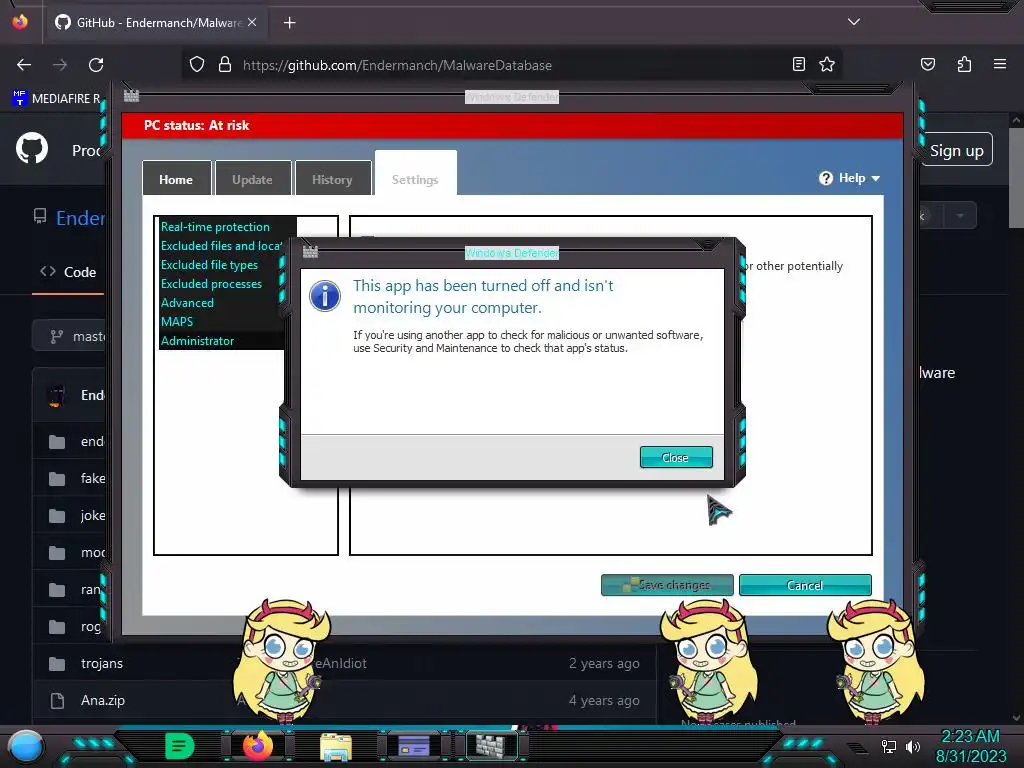Select Real-time protection setting
The height and width of the screenshot is (768, 1024).
[x=216, y=227]
